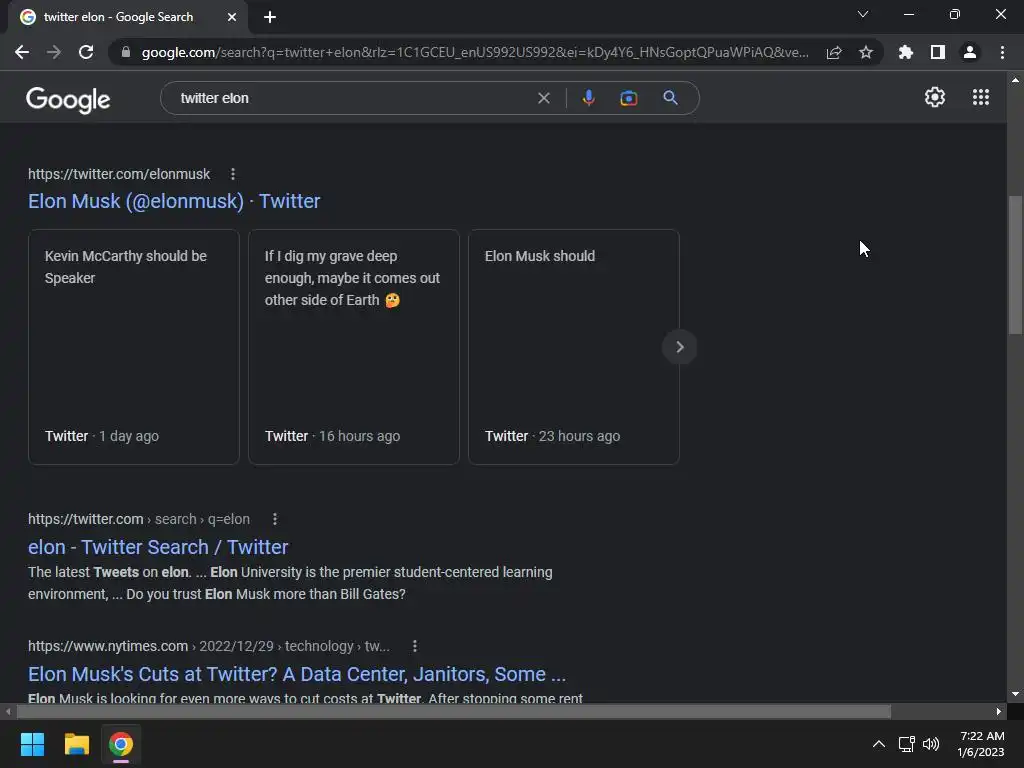
Task: Open Google apps grid
Action: [981, 97]
